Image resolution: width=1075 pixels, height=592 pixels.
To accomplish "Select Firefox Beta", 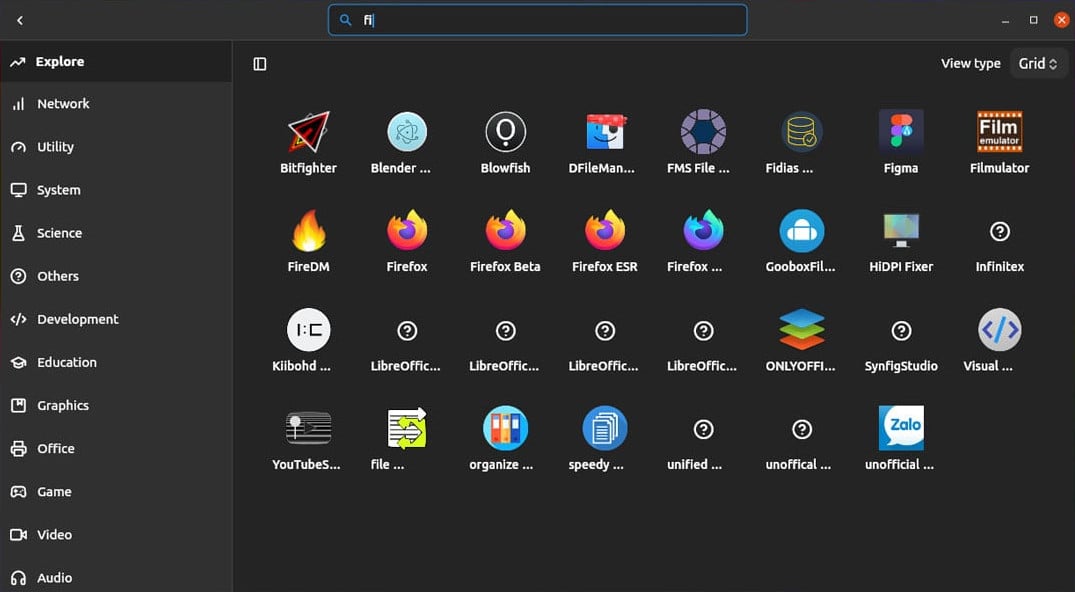I will [505, 231].
